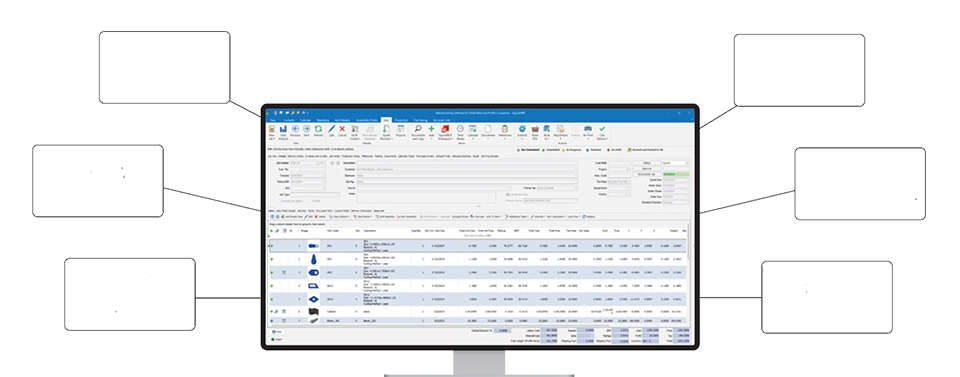This screenshot has width=960, height=377.
Task: Open the Purchasing ribbon tab
Action: tap(421, 121)
